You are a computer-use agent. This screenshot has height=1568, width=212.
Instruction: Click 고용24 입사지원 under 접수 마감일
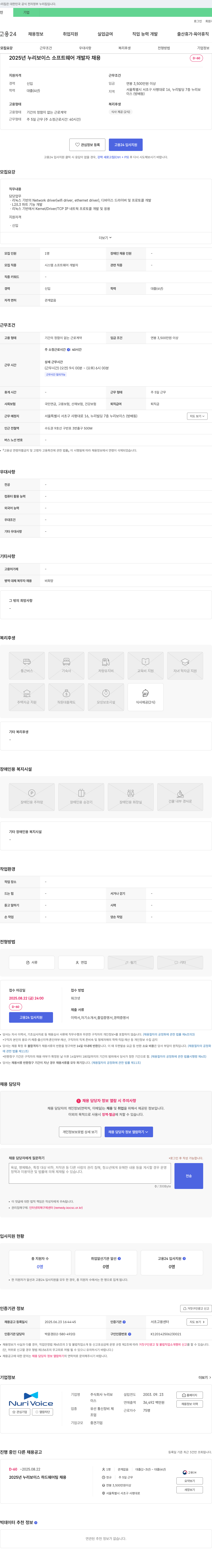click(x=31, y=1017)
